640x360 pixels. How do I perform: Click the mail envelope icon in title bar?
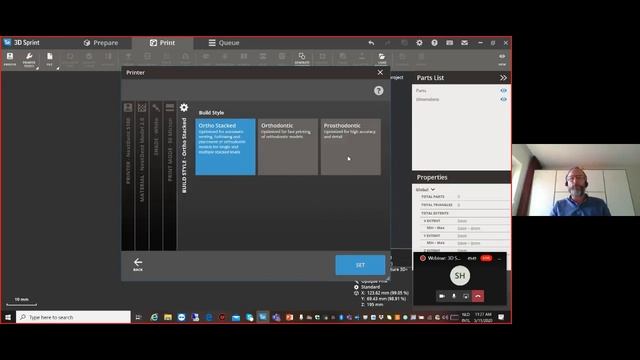(464, 43)
